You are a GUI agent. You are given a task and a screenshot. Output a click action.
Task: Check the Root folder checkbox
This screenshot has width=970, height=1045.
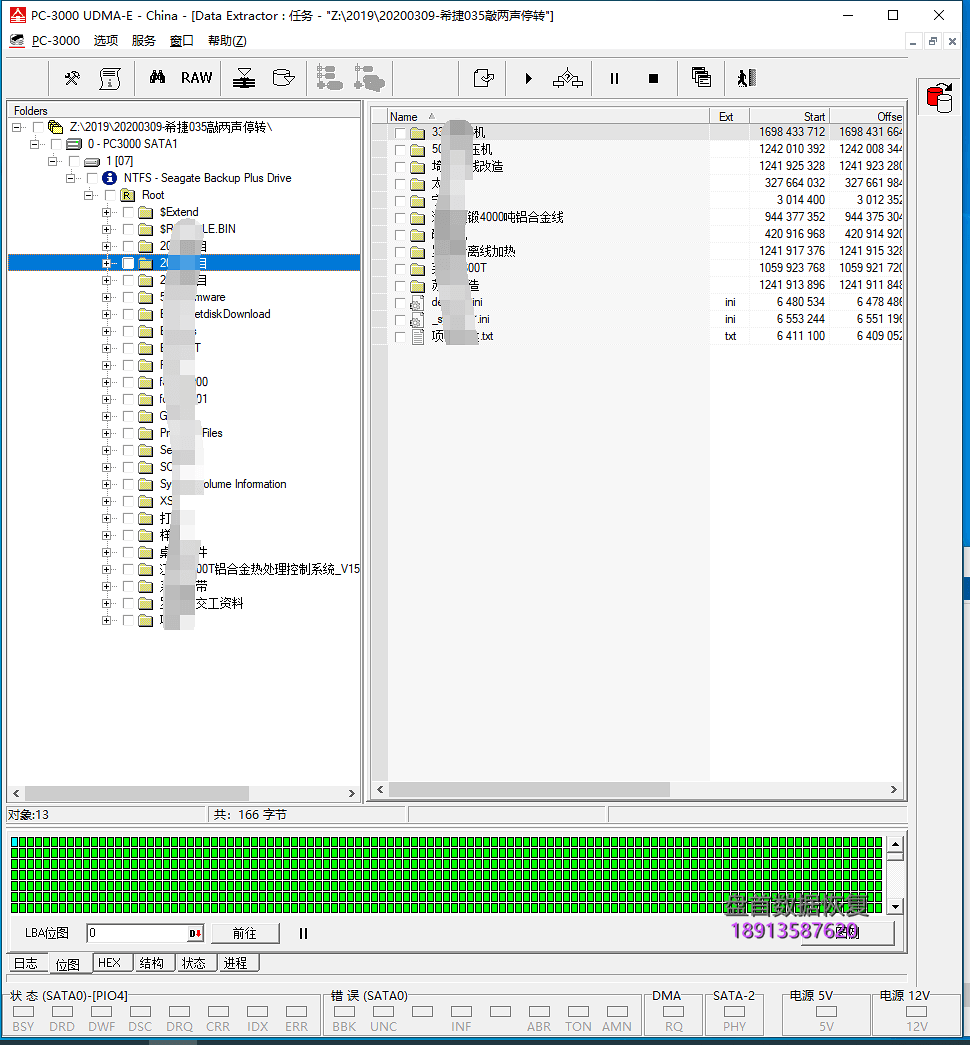point(110,195)
